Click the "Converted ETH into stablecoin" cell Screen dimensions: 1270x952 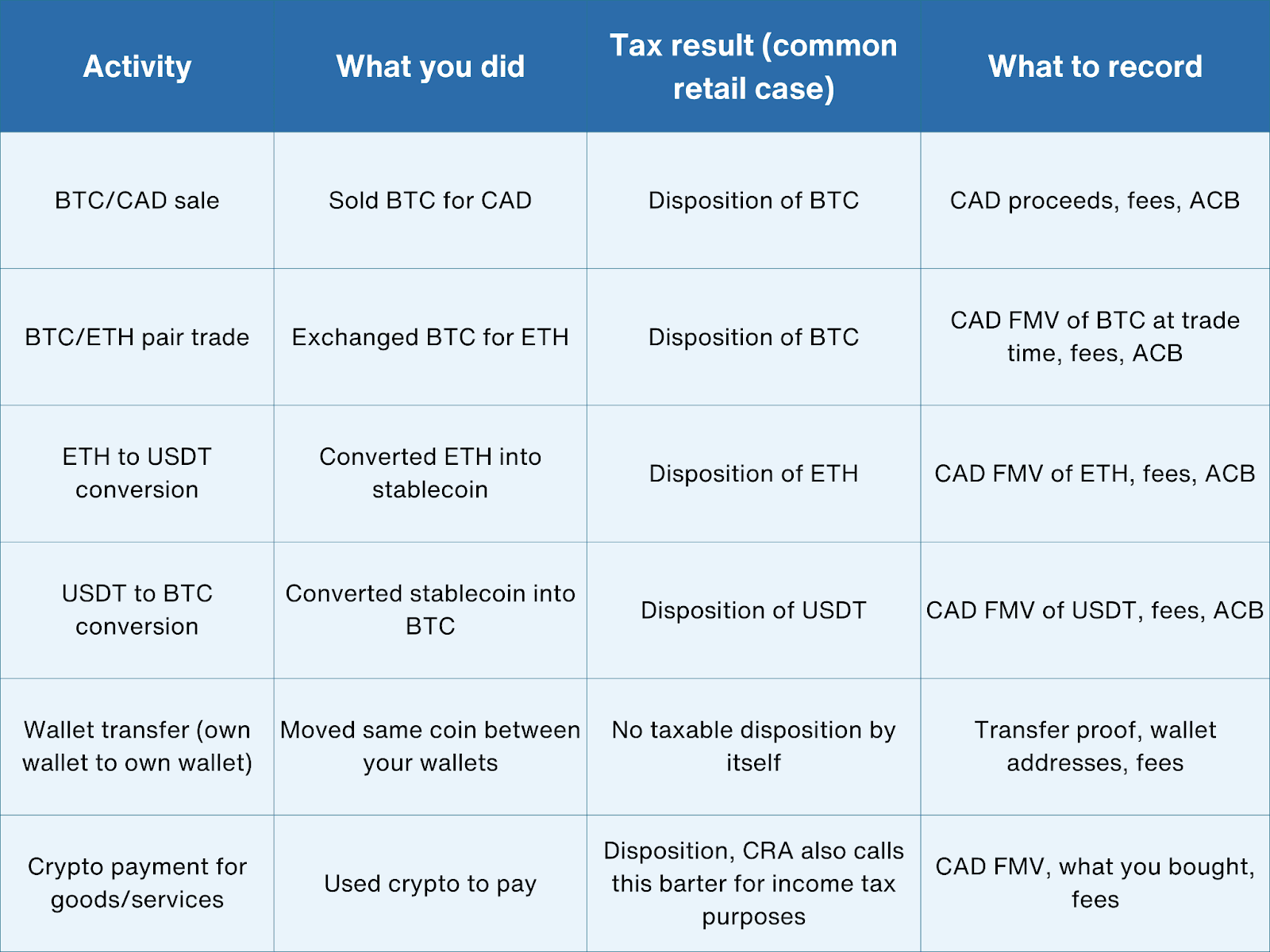[x=430, y=474]
